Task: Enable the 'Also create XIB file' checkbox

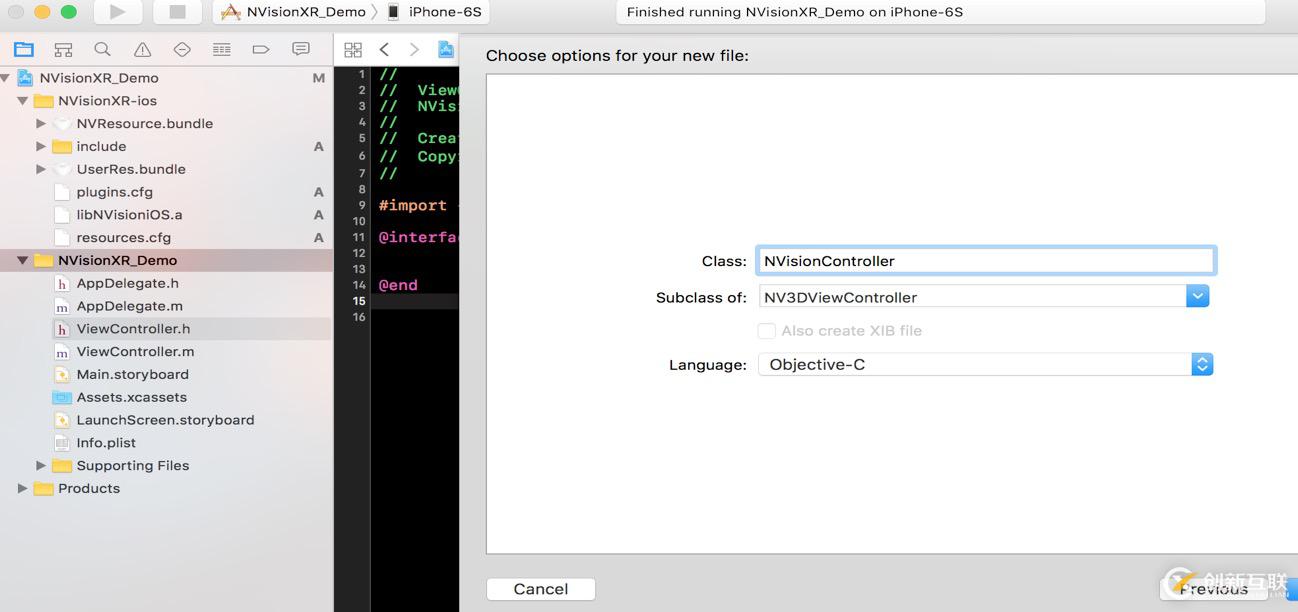Action: [x=767, y=331]
